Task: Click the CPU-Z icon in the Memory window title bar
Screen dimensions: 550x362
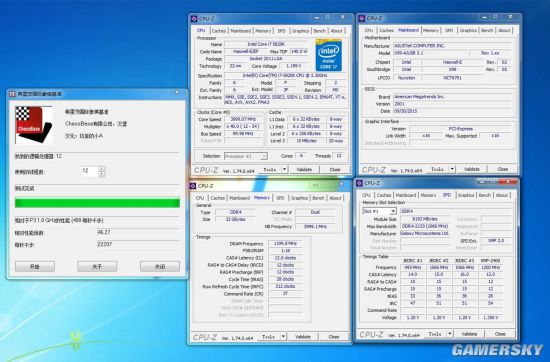Action: [193, 186]
